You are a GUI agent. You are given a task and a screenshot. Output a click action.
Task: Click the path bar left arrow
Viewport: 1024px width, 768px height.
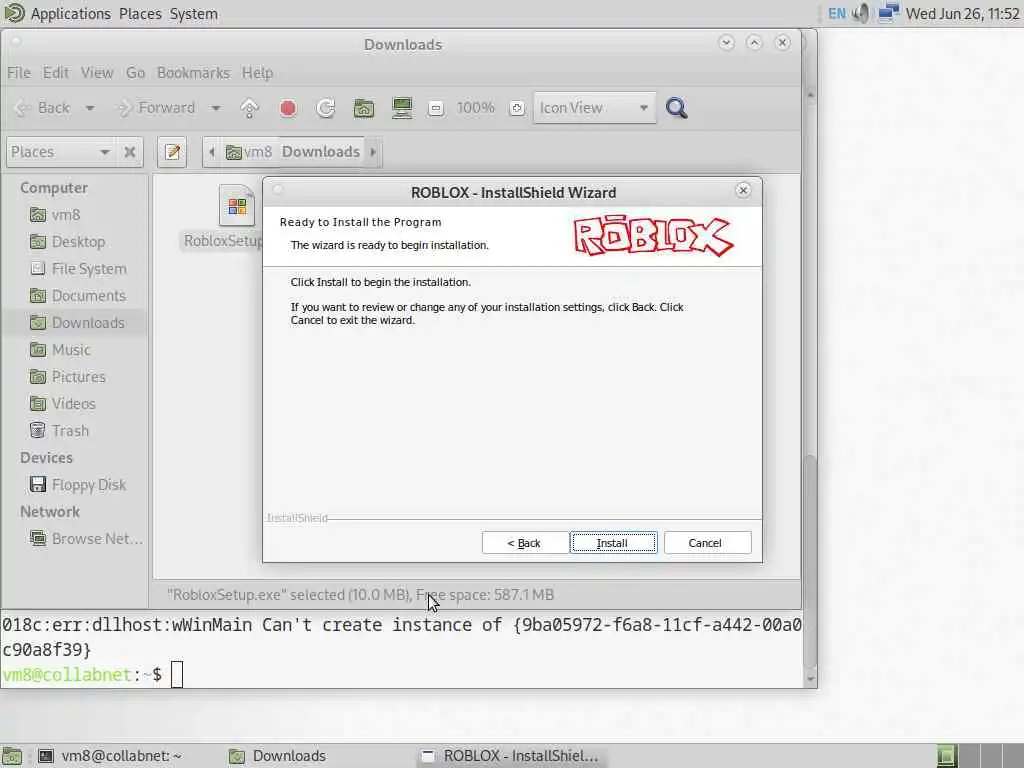click(x=212, y=152)
